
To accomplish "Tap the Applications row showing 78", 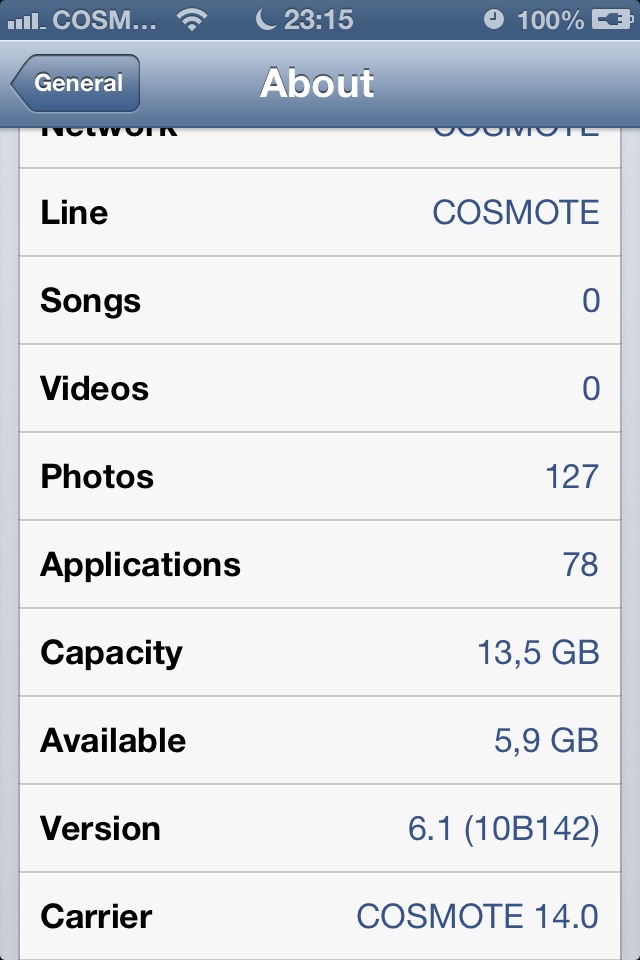I will pyautogui.click(x=320, y=564).
